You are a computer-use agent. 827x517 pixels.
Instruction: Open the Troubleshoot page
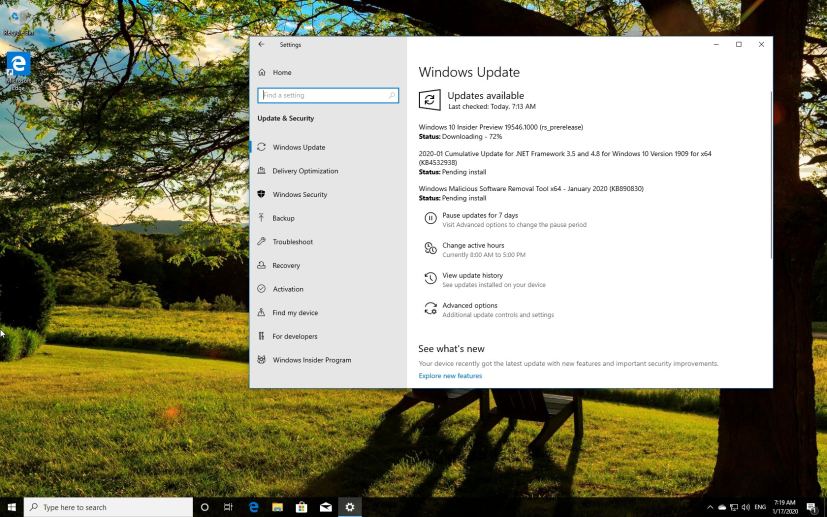click(x=293, y=242)
